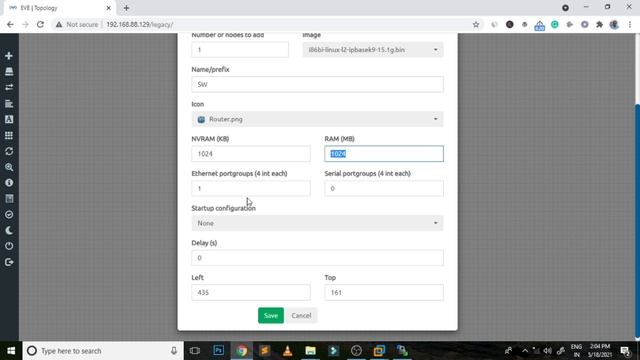Open Startup-configs sidebar icon
This screenshot has width=640, height=360.
point(9,104)
